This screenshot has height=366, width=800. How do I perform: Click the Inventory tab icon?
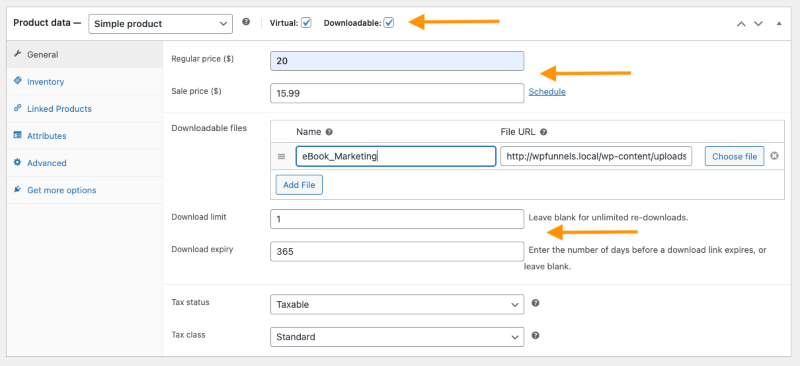tap(18, 81)
